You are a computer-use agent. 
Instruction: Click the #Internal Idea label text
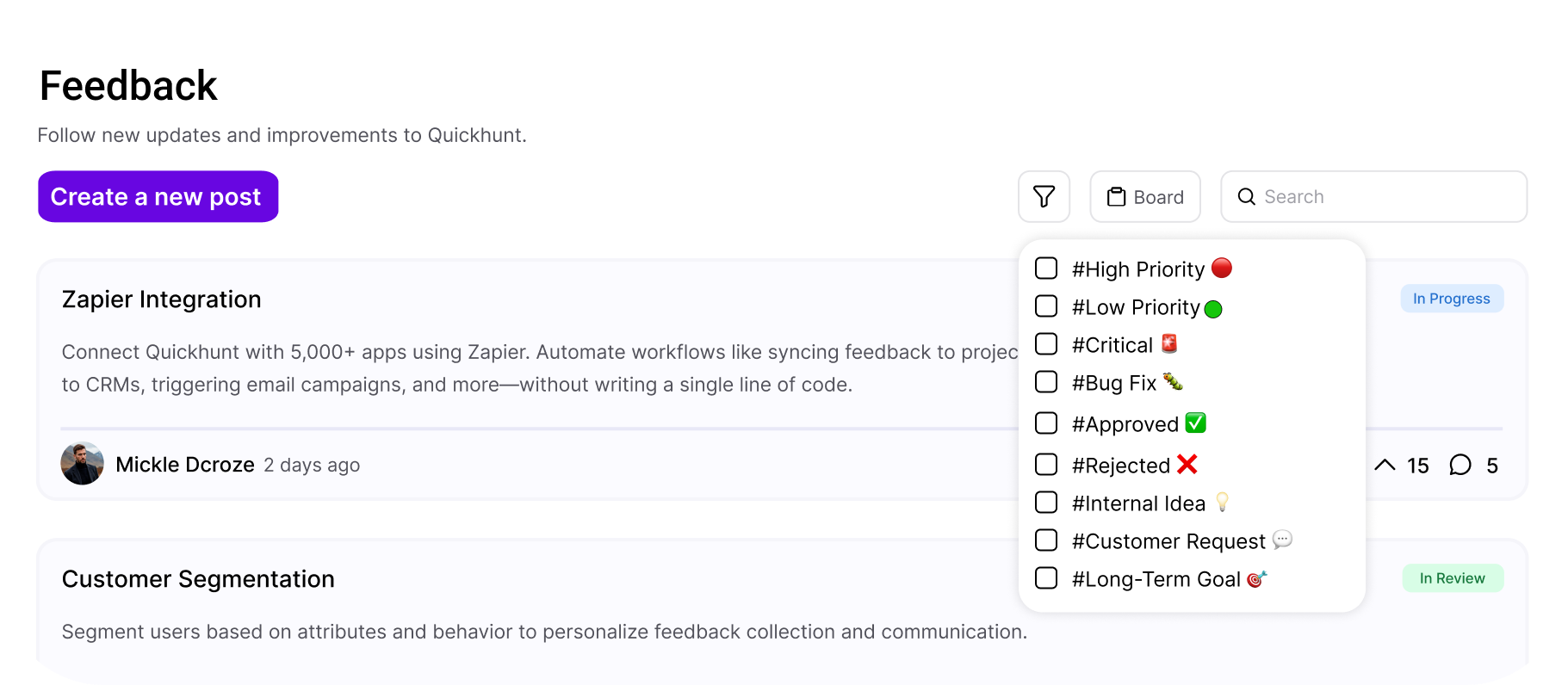point(1138,503)
